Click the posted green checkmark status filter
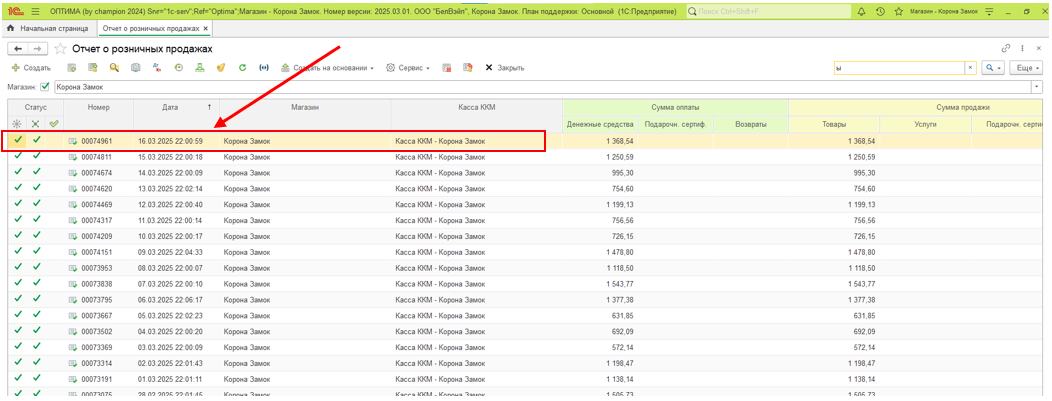Viewport: 1052px width, 401px height. 54,124
